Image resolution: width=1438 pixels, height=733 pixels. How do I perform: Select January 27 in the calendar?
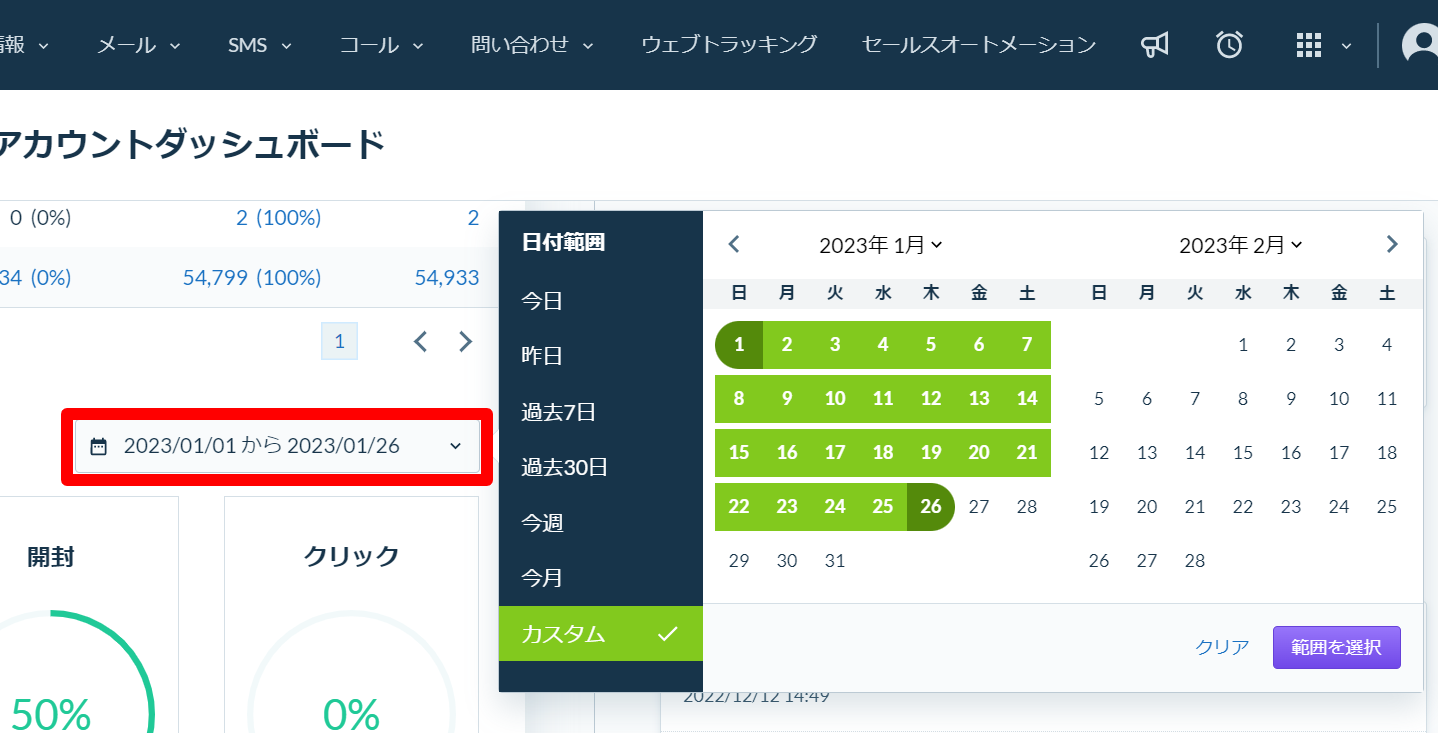point(979,506)
